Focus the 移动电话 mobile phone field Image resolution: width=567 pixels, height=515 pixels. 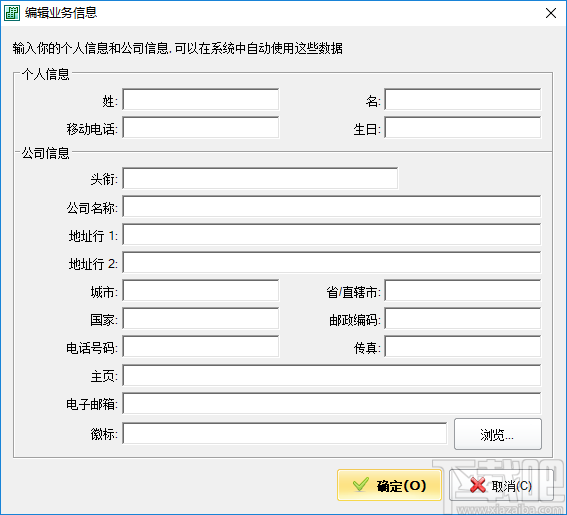pos(201,127)
